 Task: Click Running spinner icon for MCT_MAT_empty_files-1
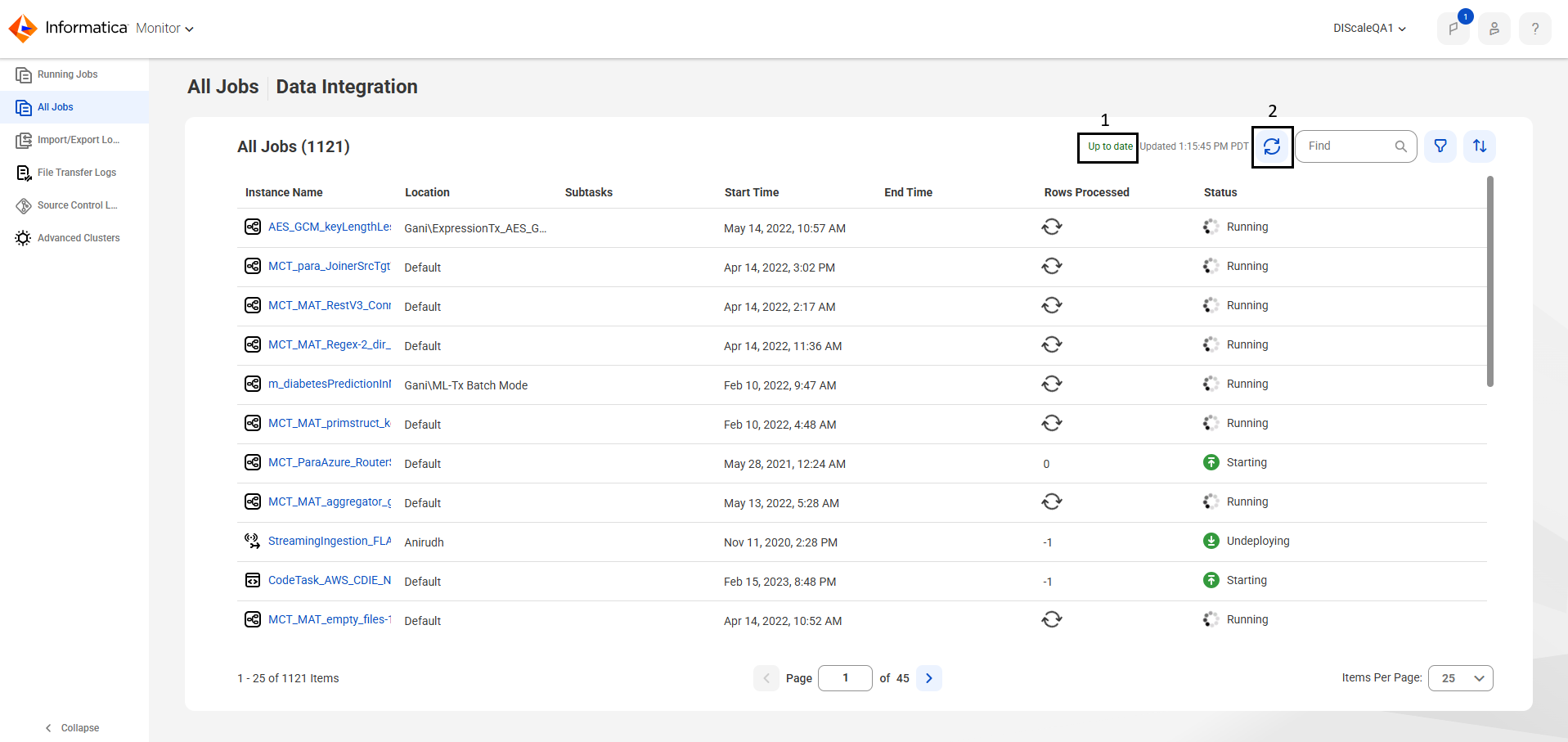pos(1211,619)
